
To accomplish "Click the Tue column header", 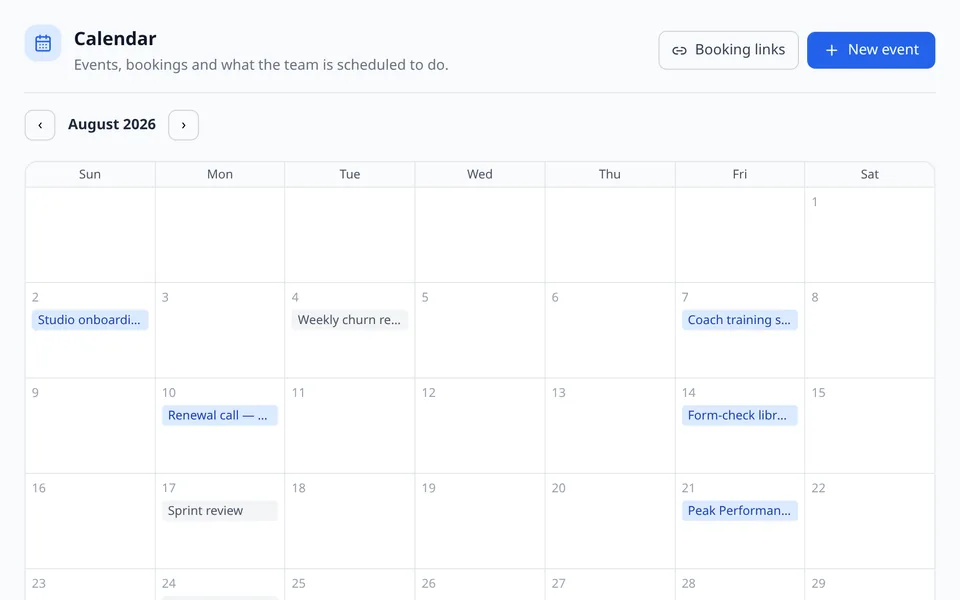I will coord(350,174).
